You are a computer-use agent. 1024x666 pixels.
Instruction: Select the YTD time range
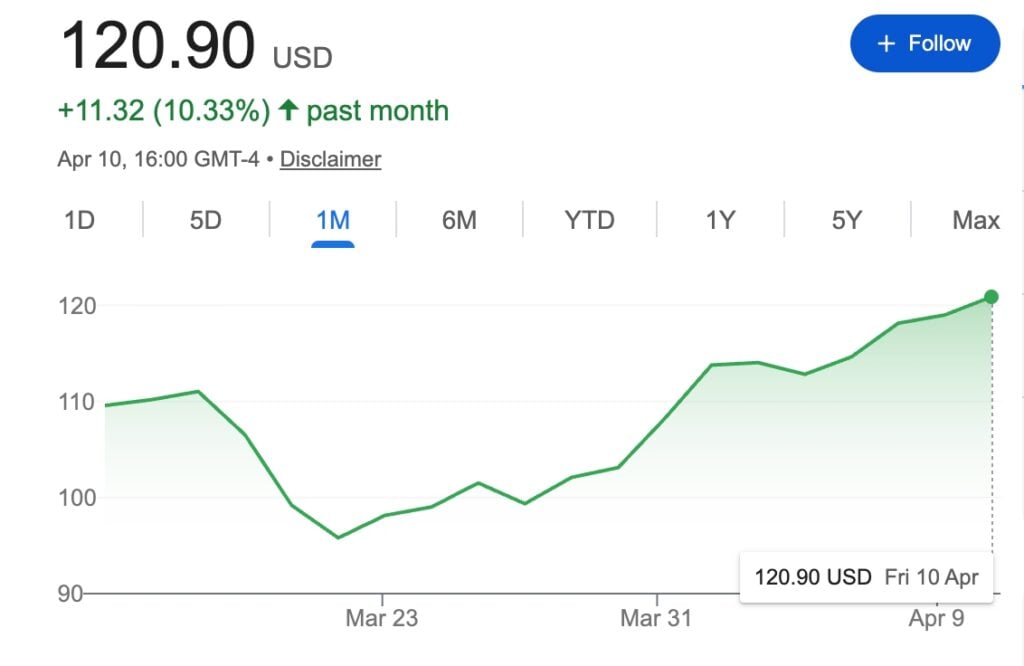589,220
